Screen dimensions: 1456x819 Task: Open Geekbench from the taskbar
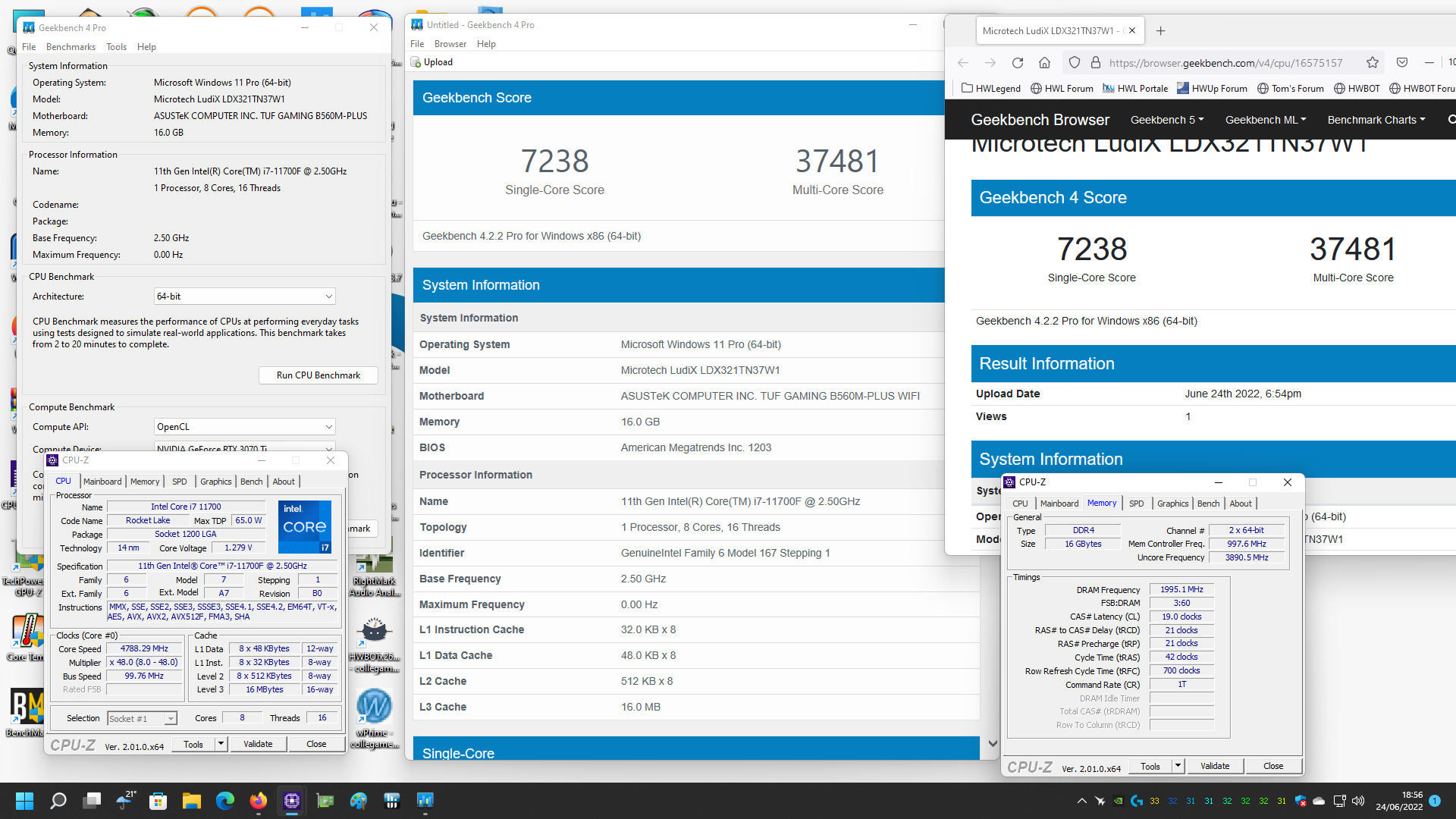coord(425,801)
